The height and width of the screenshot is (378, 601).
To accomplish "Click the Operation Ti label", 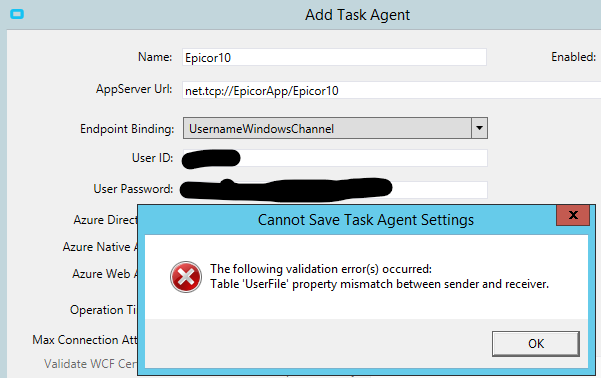I will tap(103, 310).
